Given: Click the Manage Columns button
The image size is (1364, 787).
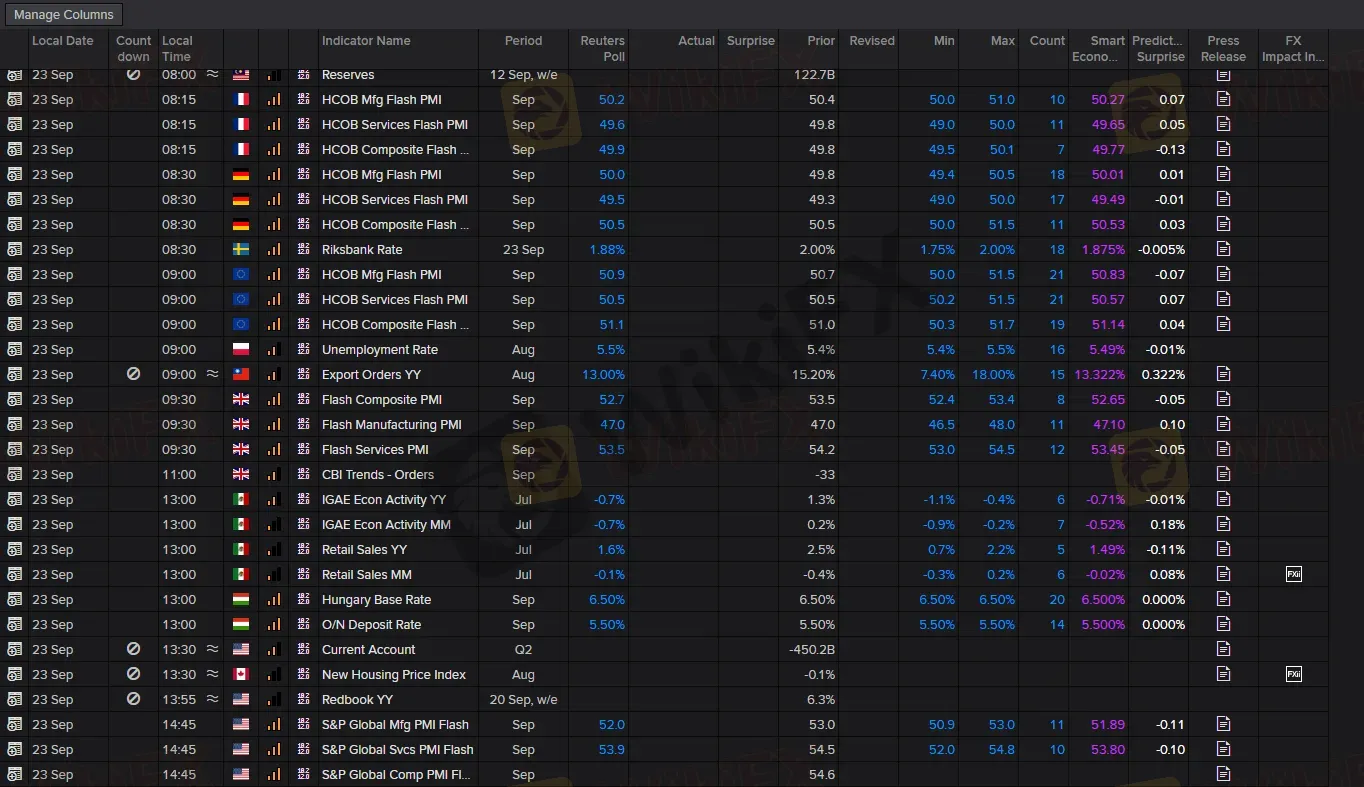Looking at the screenshot, I should (64, 15).
